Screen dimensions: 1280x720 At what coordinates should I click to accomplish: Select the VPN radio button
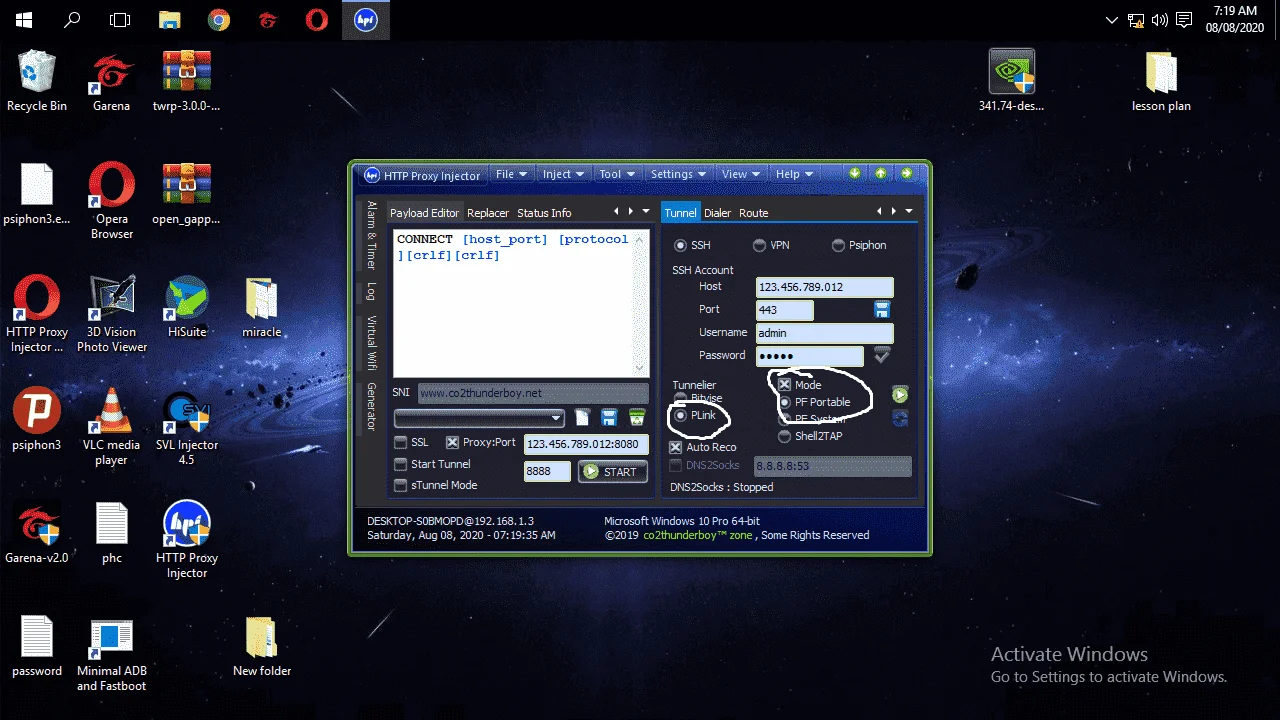pyautogui.click(x=759, y=245)
